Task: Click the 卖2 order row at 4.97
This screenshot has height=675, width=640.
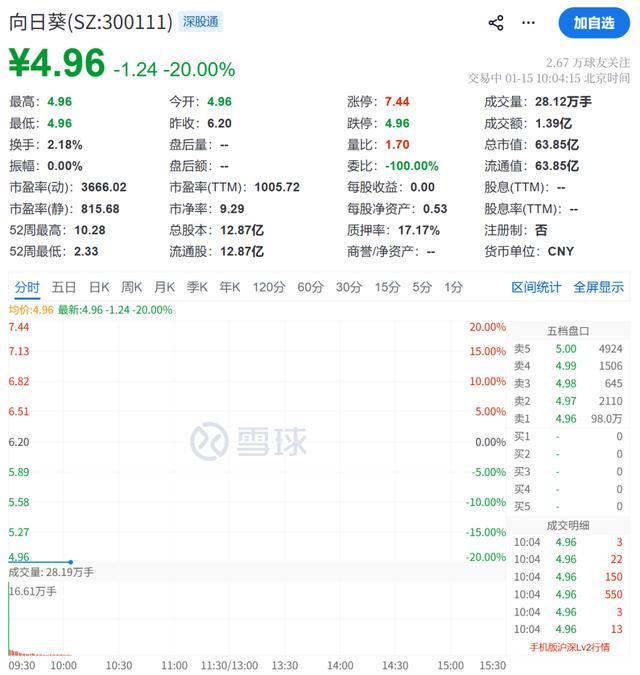Action: [x=568, y=401]
